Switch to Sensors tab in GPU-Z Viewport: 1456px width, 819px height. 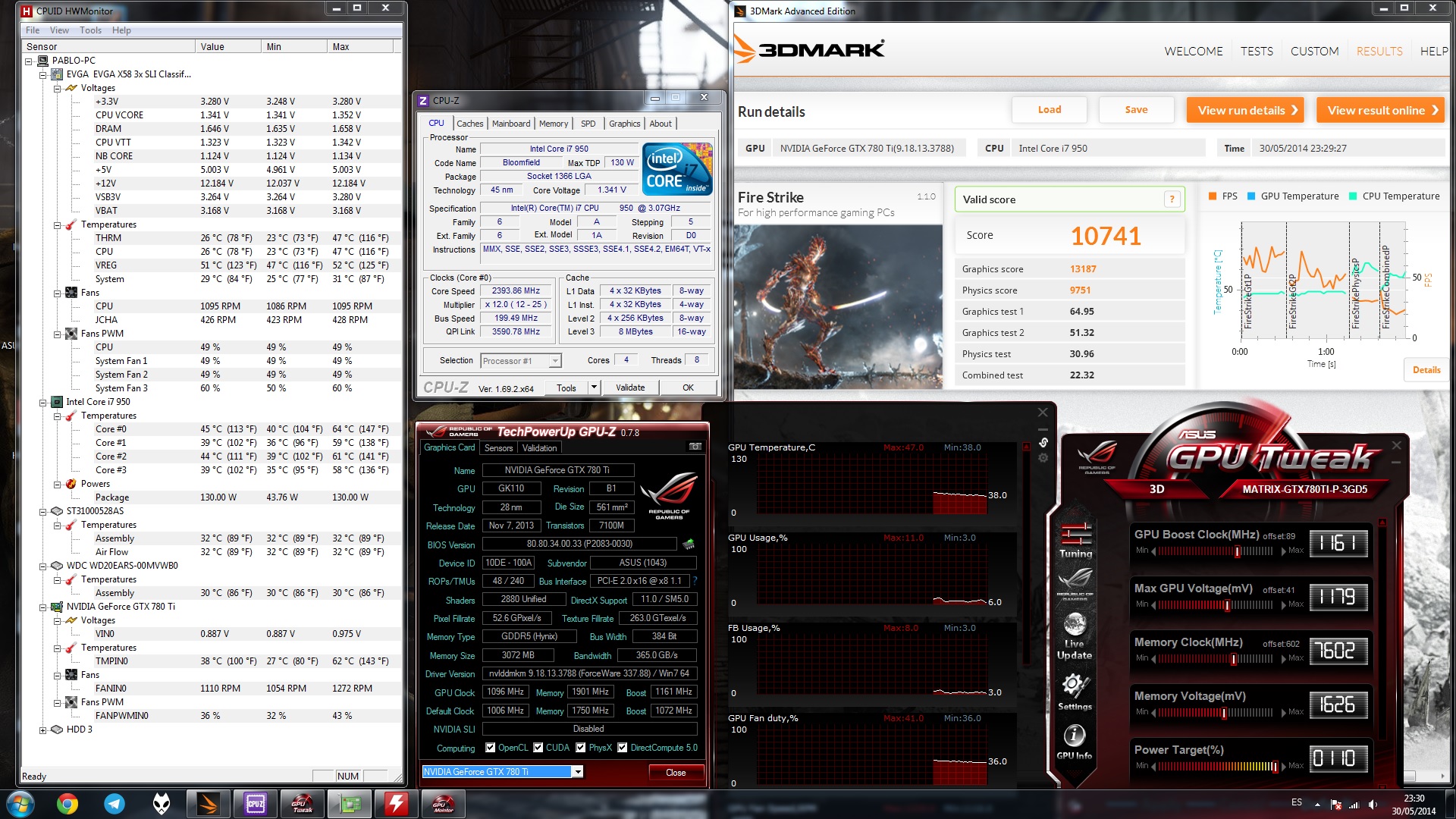coord(498,447)
